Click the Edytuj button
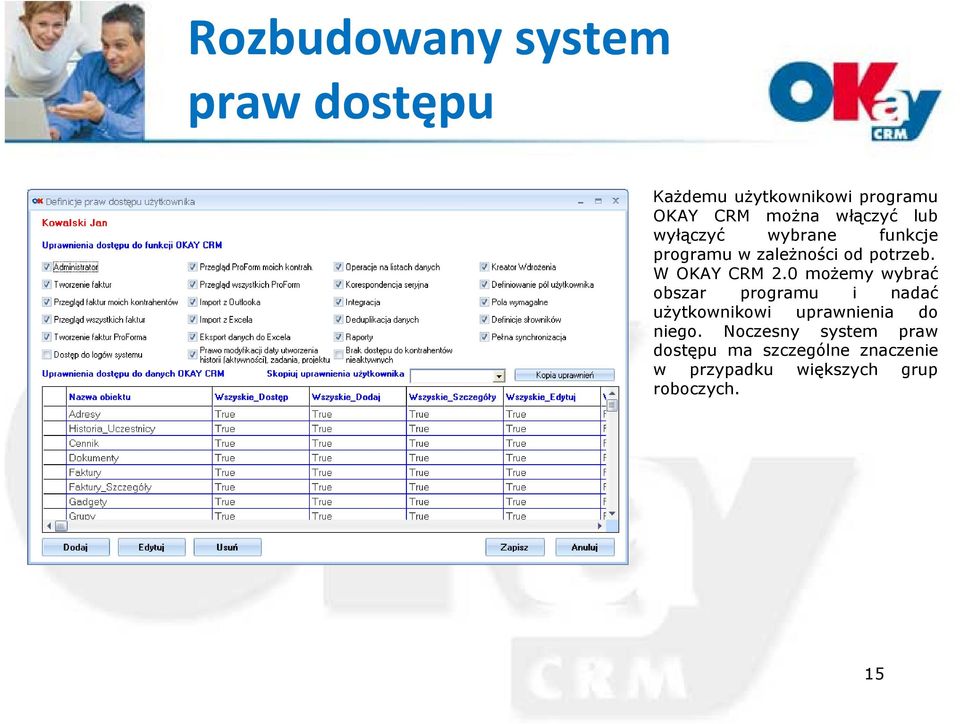 tap(151, 547)
